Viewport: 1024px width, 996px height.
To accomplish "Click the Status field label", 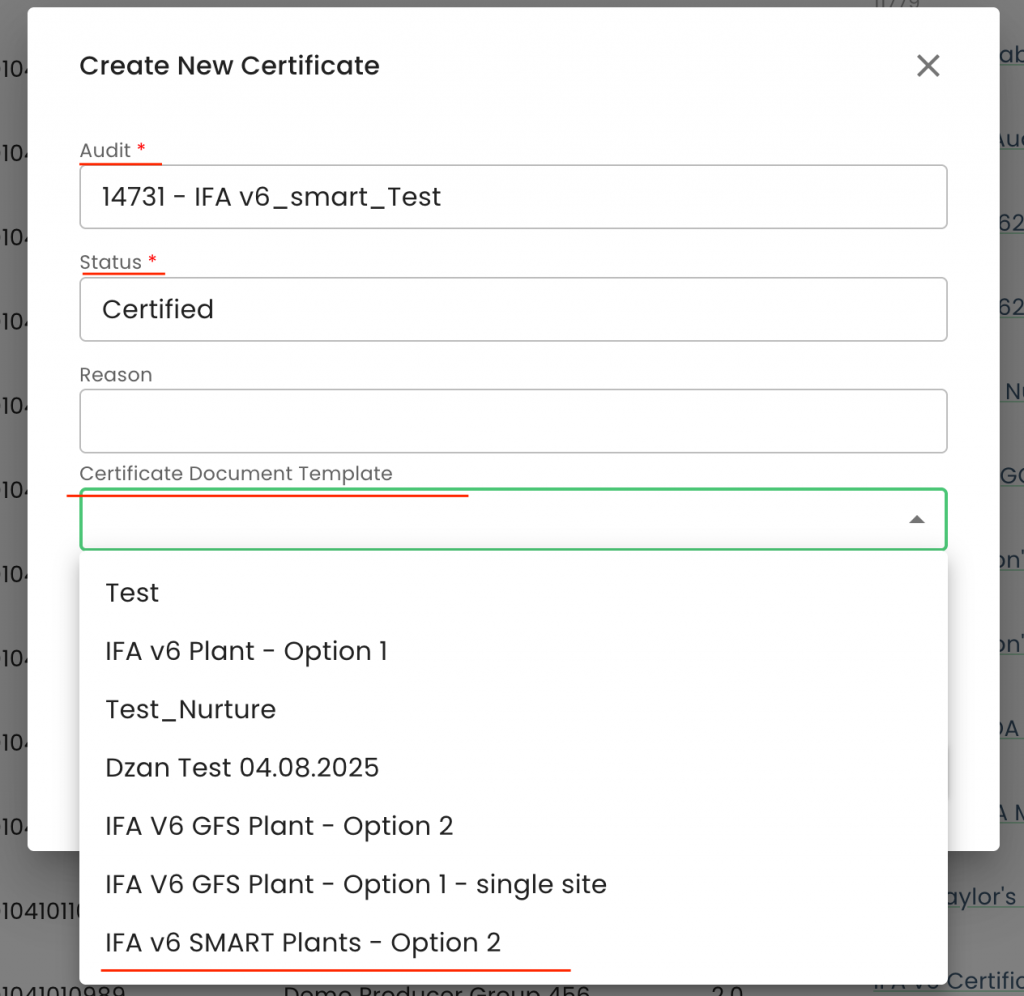I will pyautogui.click(x=111, y=262).
